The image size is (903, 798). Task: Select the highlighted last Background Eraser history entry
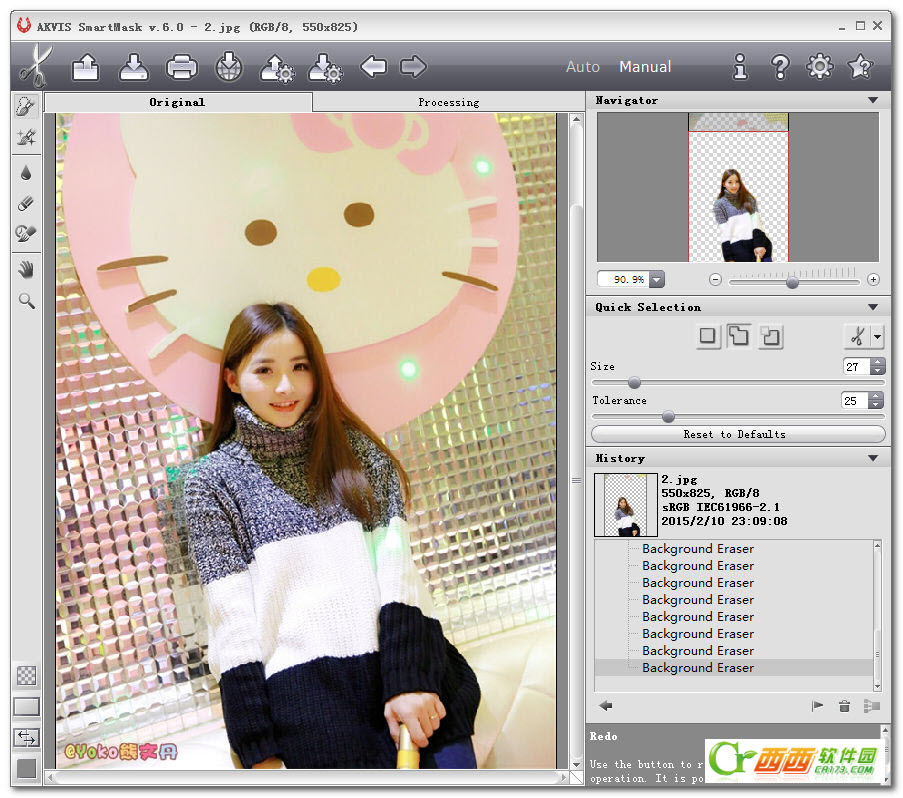point(734,667)
